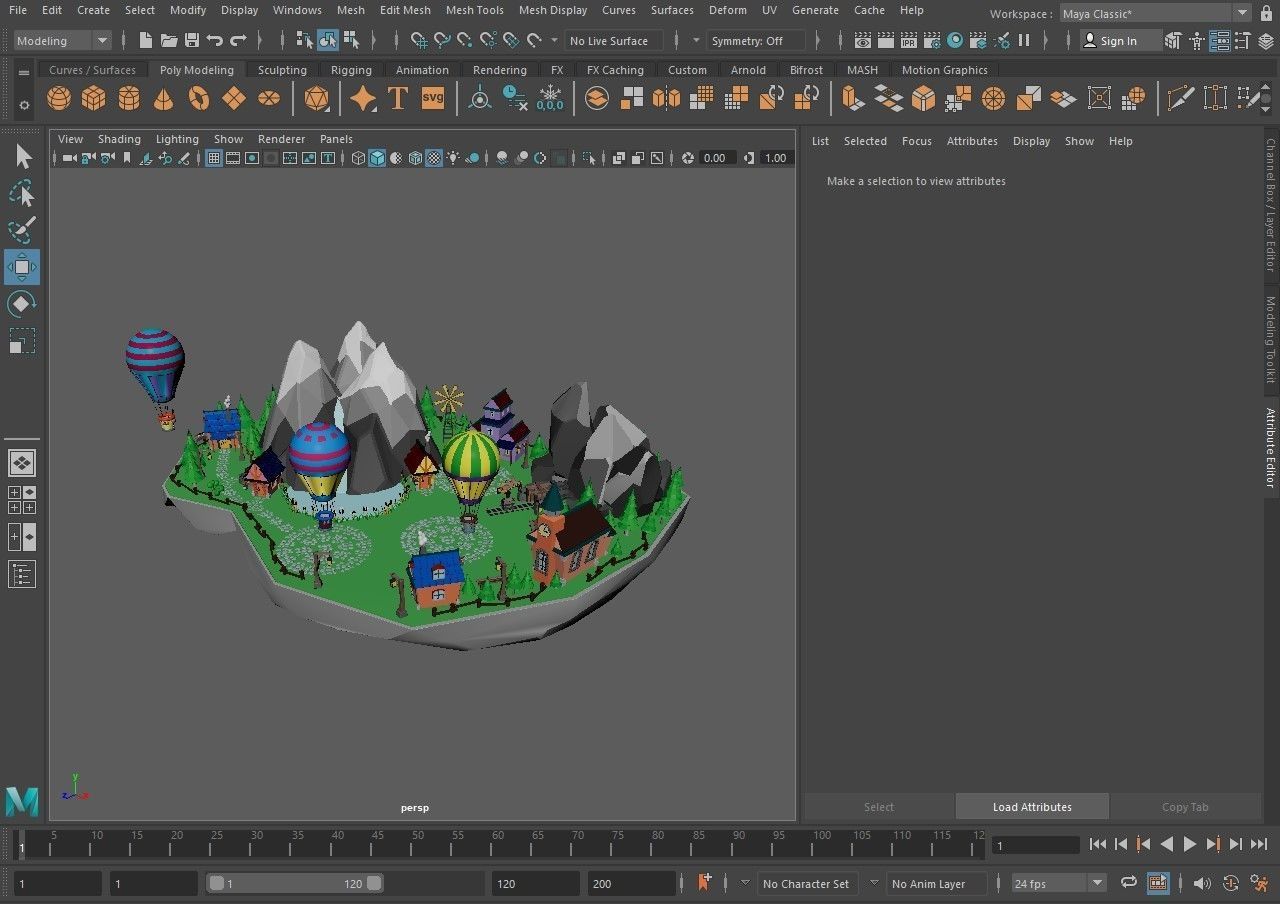The width and height of the screenshot is (1280, 904).
Task: Click the polygon Type (T) tool icon
Action: (398, 98)
